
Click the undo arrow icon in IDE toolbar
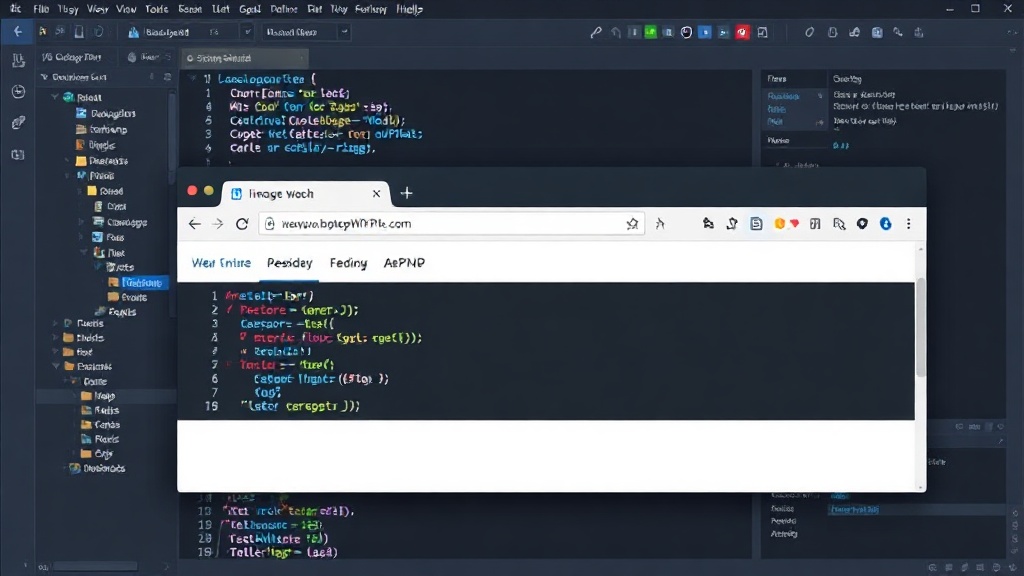615,32
